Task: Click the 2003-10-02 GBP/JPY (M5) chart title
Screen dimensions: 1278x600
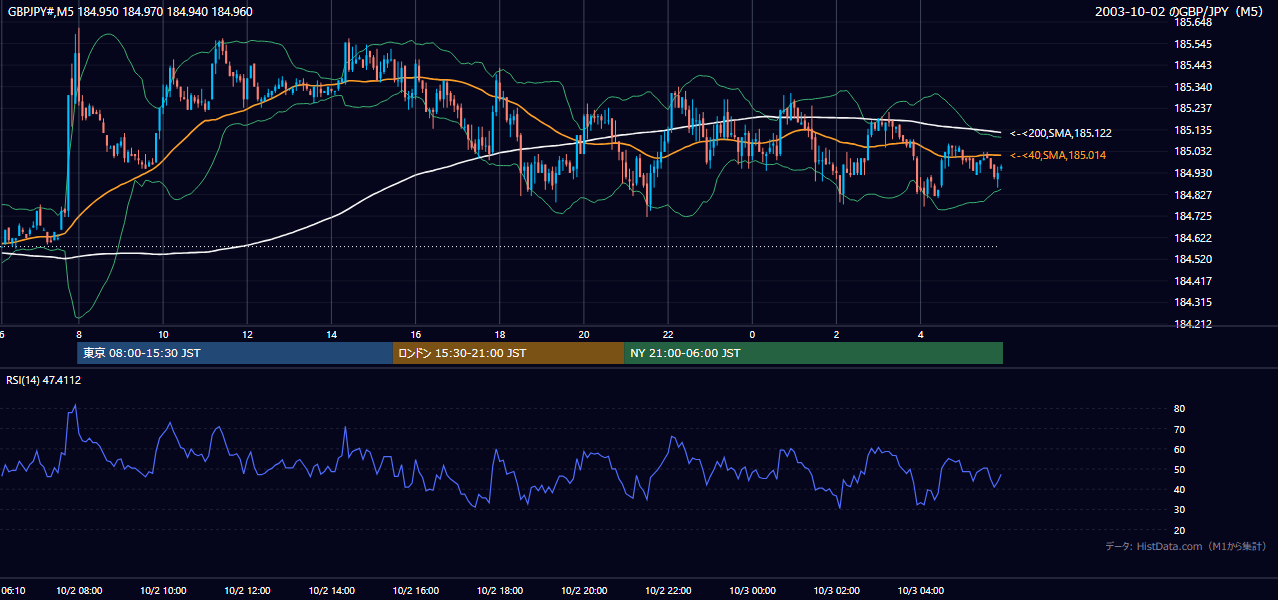Action: click(1179, 11)
